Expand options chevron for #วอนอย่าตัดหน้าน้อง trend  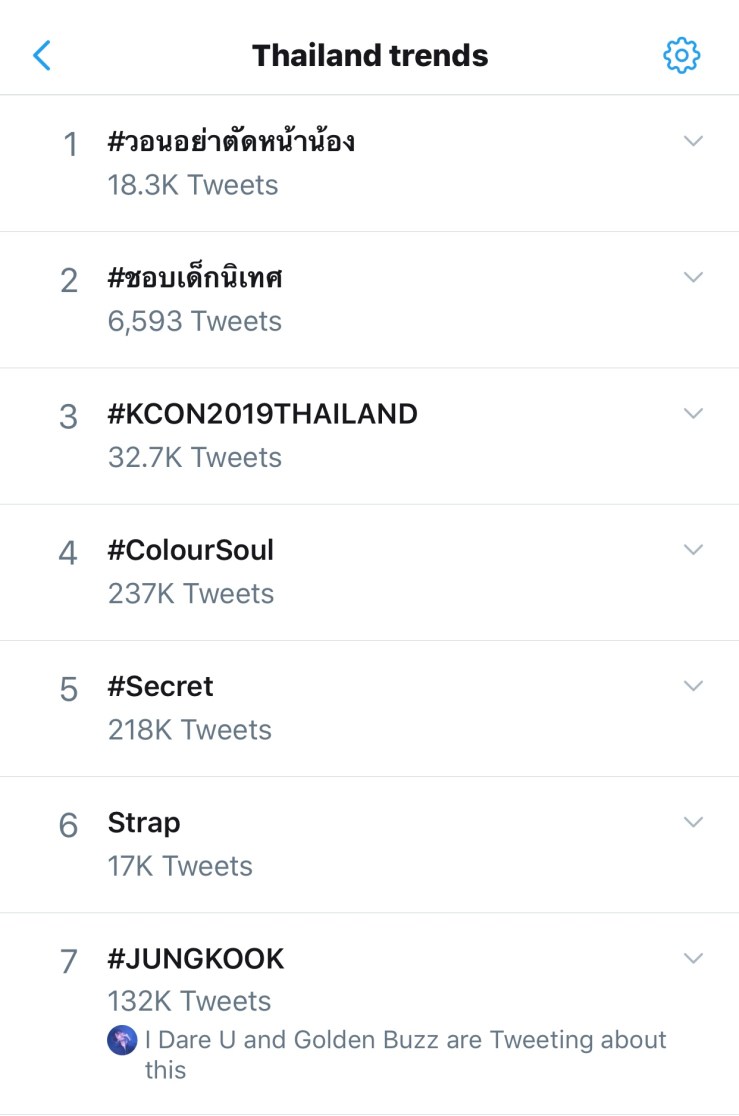pyautogui.click(x=693, y=141)
